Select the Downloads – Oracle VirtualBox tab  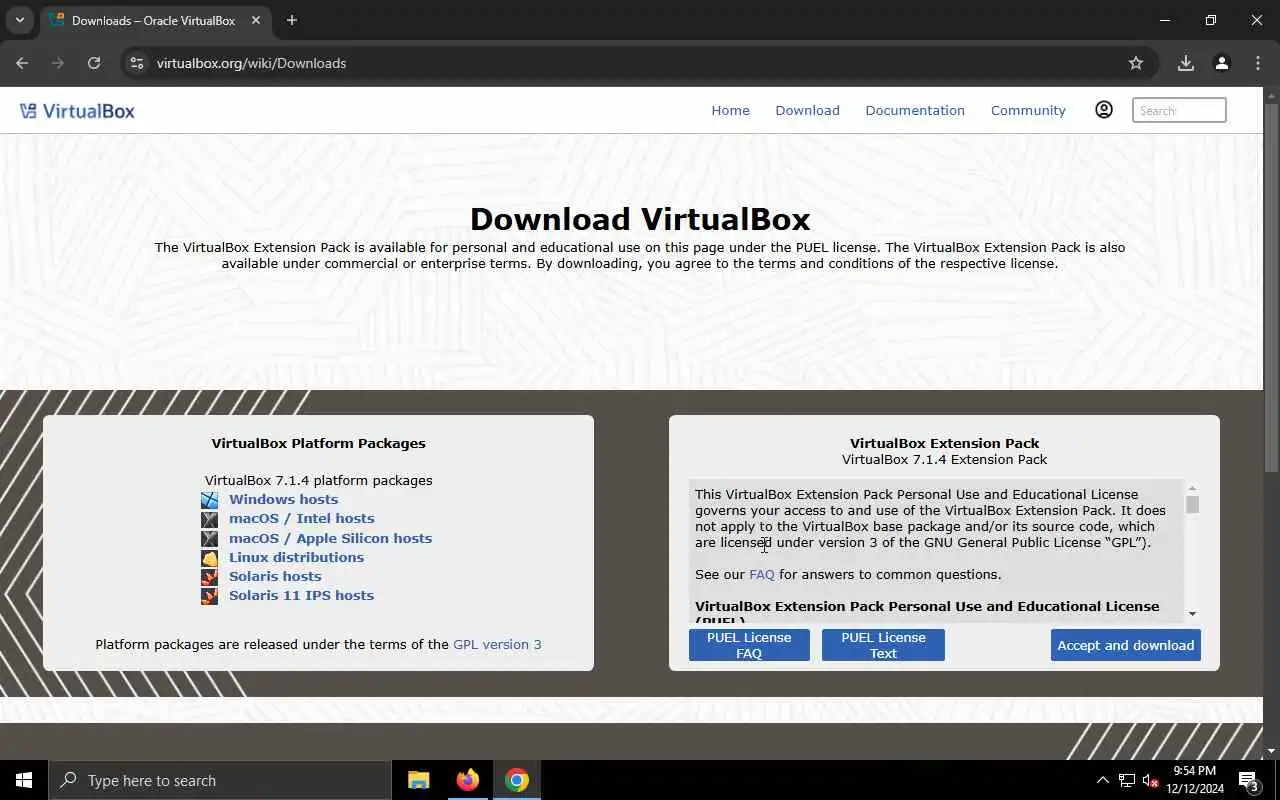click(x=155, y=20)
